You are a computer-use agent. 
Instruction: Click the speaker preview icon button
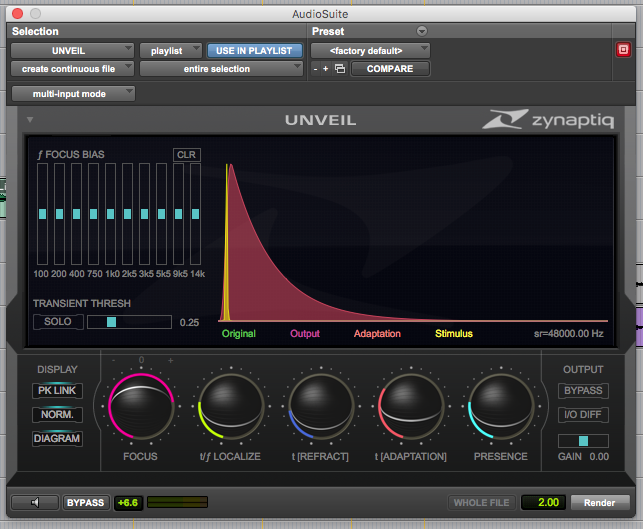pyautogui.click(x=35, y=502)
